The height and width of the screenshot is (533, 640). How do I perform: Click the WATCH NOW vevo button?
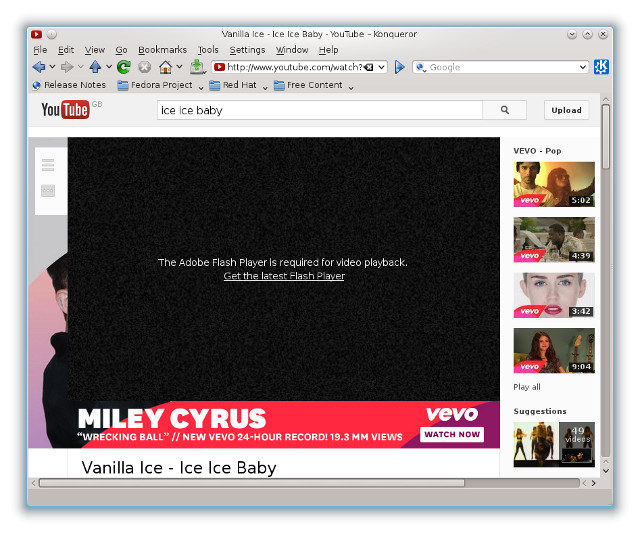pyautogui.click(x=452, y=435)
